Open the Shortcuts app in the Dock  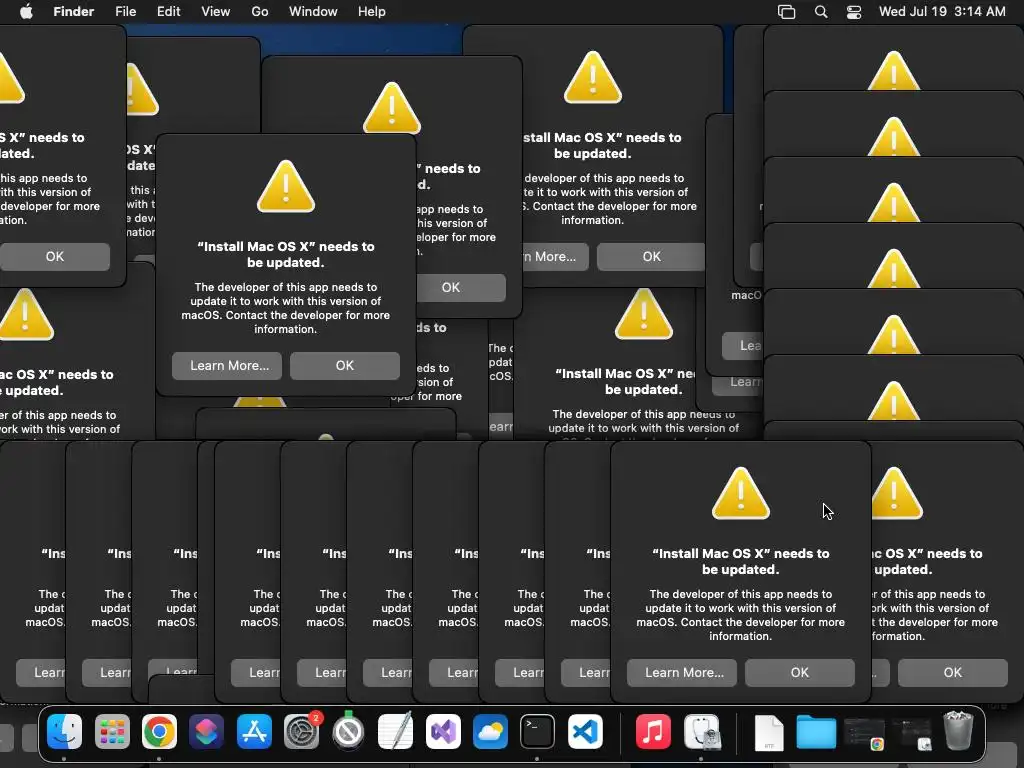(x=207, y=731)
